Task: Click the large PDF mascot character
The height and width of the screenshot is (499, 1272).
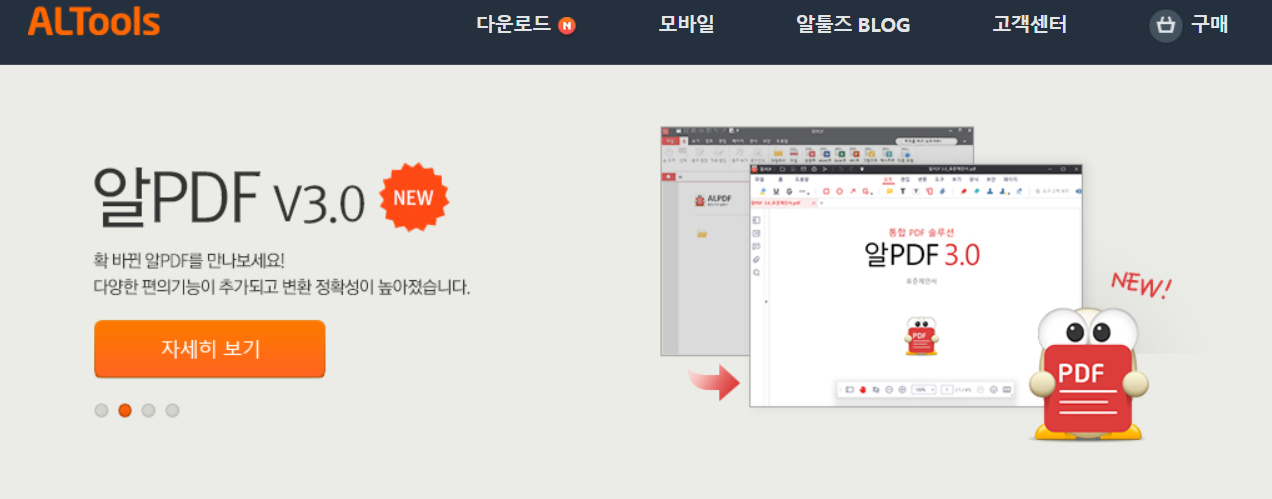Action: pyautogui.click(x=1088, y=374)
